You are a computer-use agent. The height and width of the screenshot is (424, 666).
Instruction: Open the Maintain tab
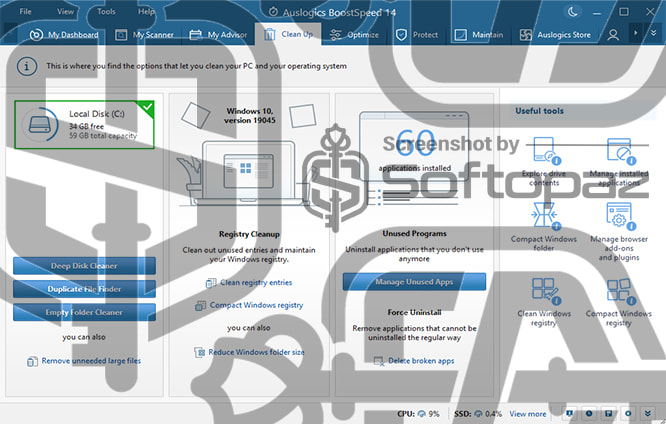coord(479,35)
